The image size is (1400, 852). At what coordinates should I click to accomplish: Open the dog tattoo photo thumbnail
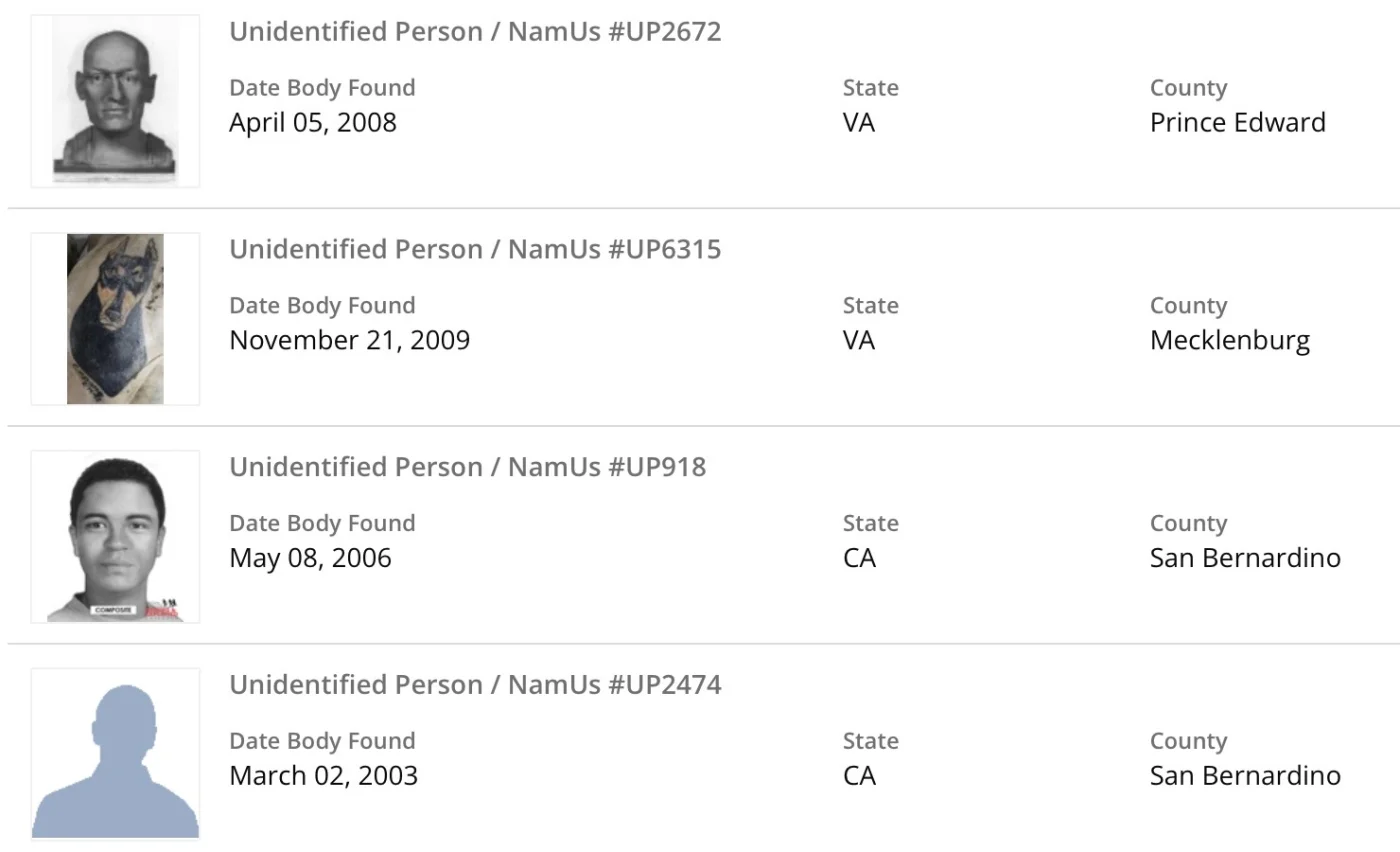pyautogui.click(x=115, y=319)
